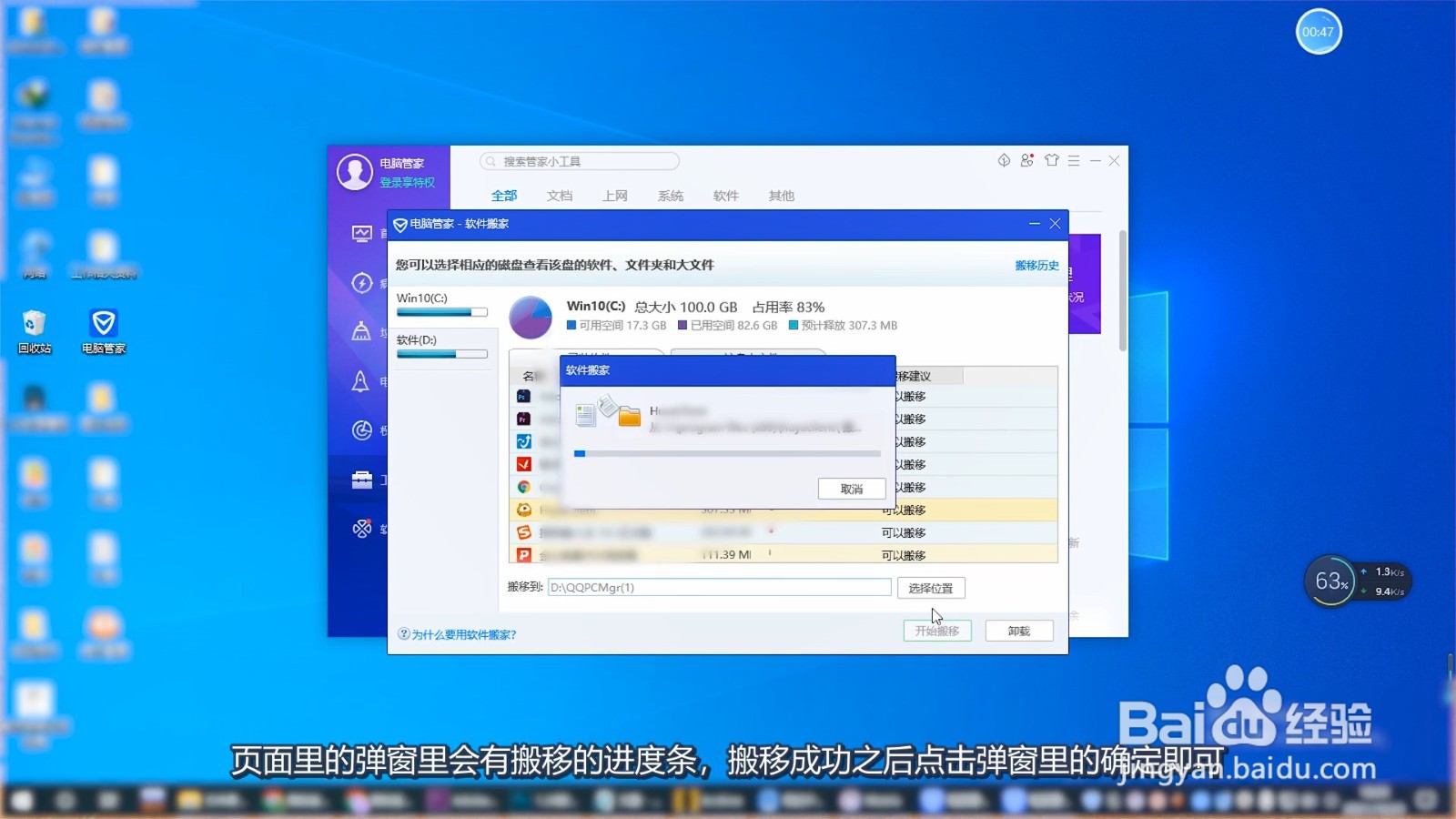
Task: Cancel the move with 取消 button
Action: tap(852, 489)
